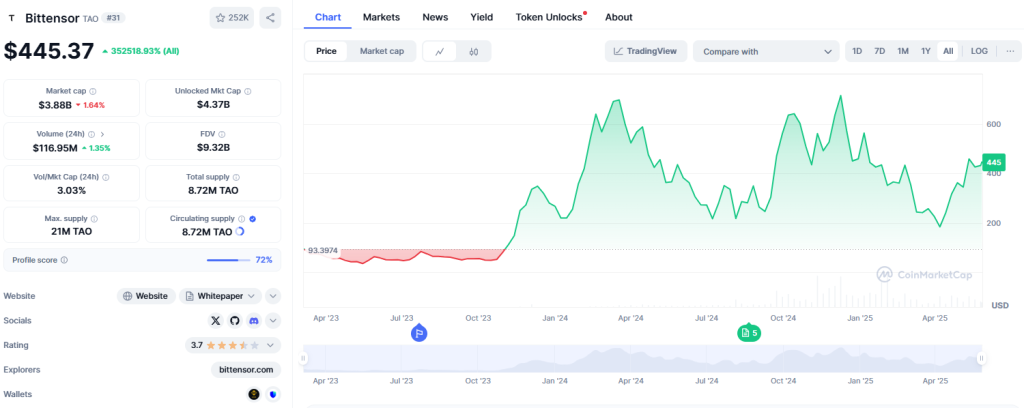The image size is (1024, 408).
Task: Click the share icon button
Action: 270,18
